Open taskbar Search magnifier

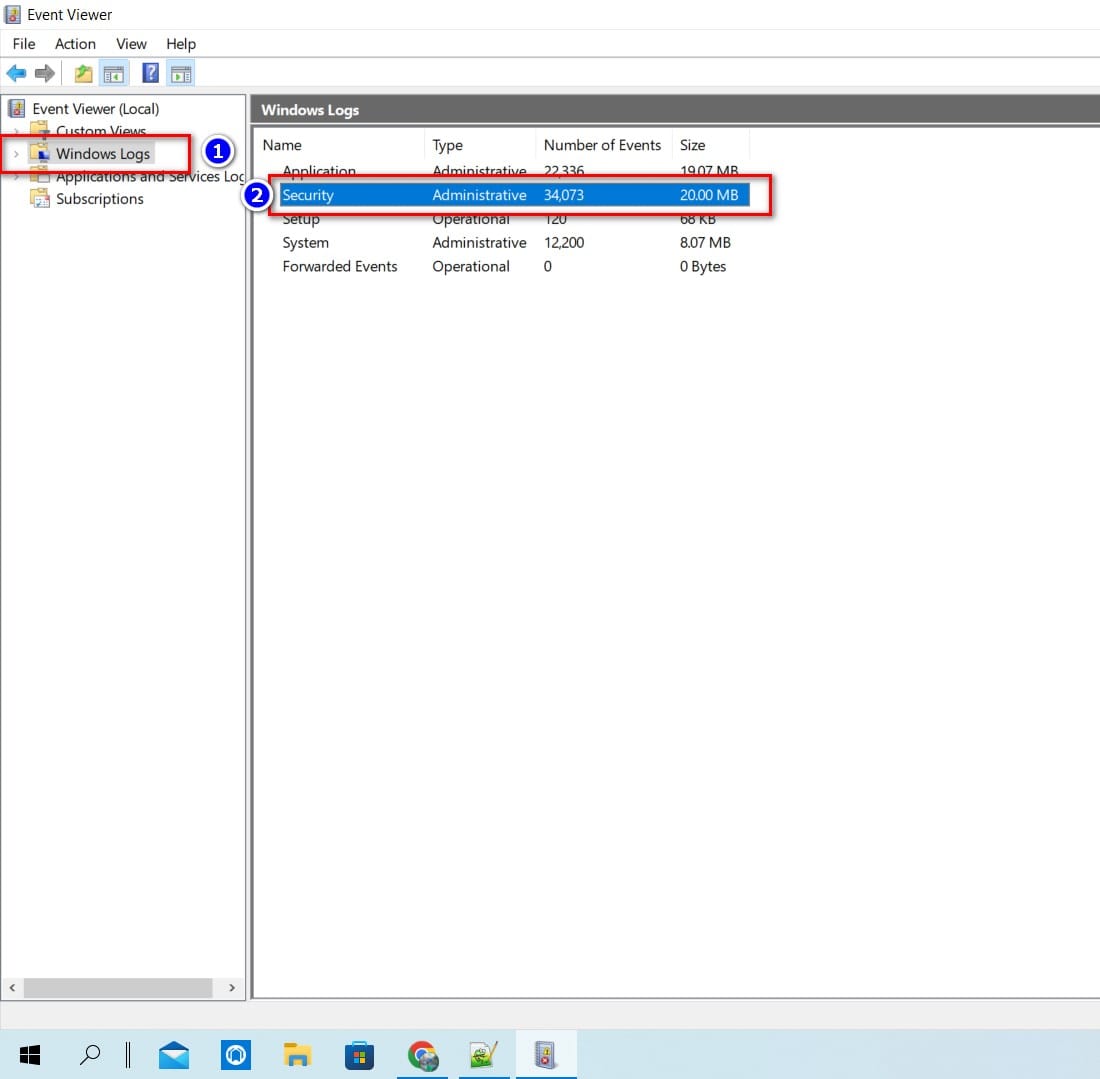(90, 1054)
